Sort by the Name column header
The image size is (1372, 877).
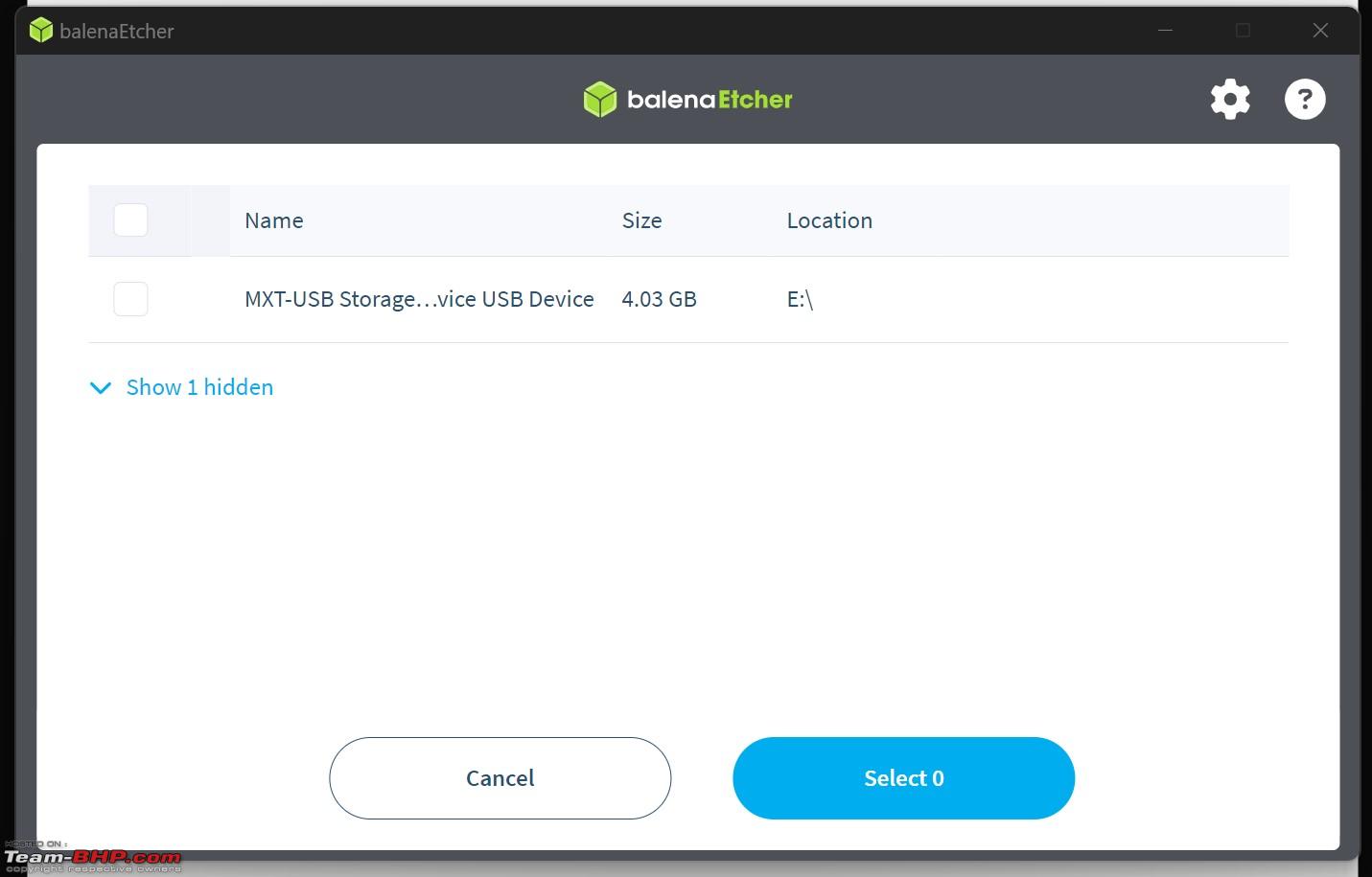click(274, 220)
